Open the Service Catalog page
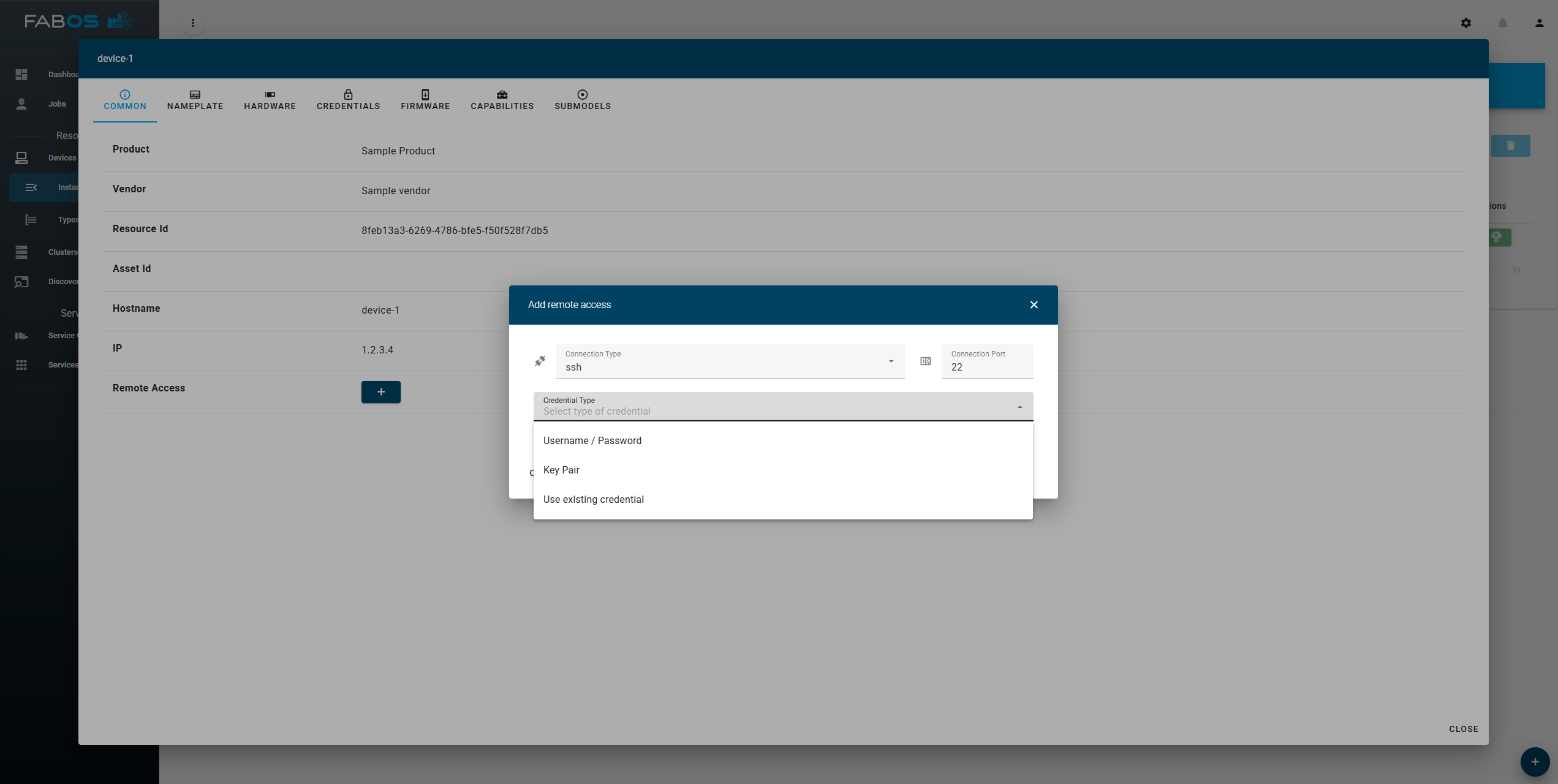 point(21,335)
